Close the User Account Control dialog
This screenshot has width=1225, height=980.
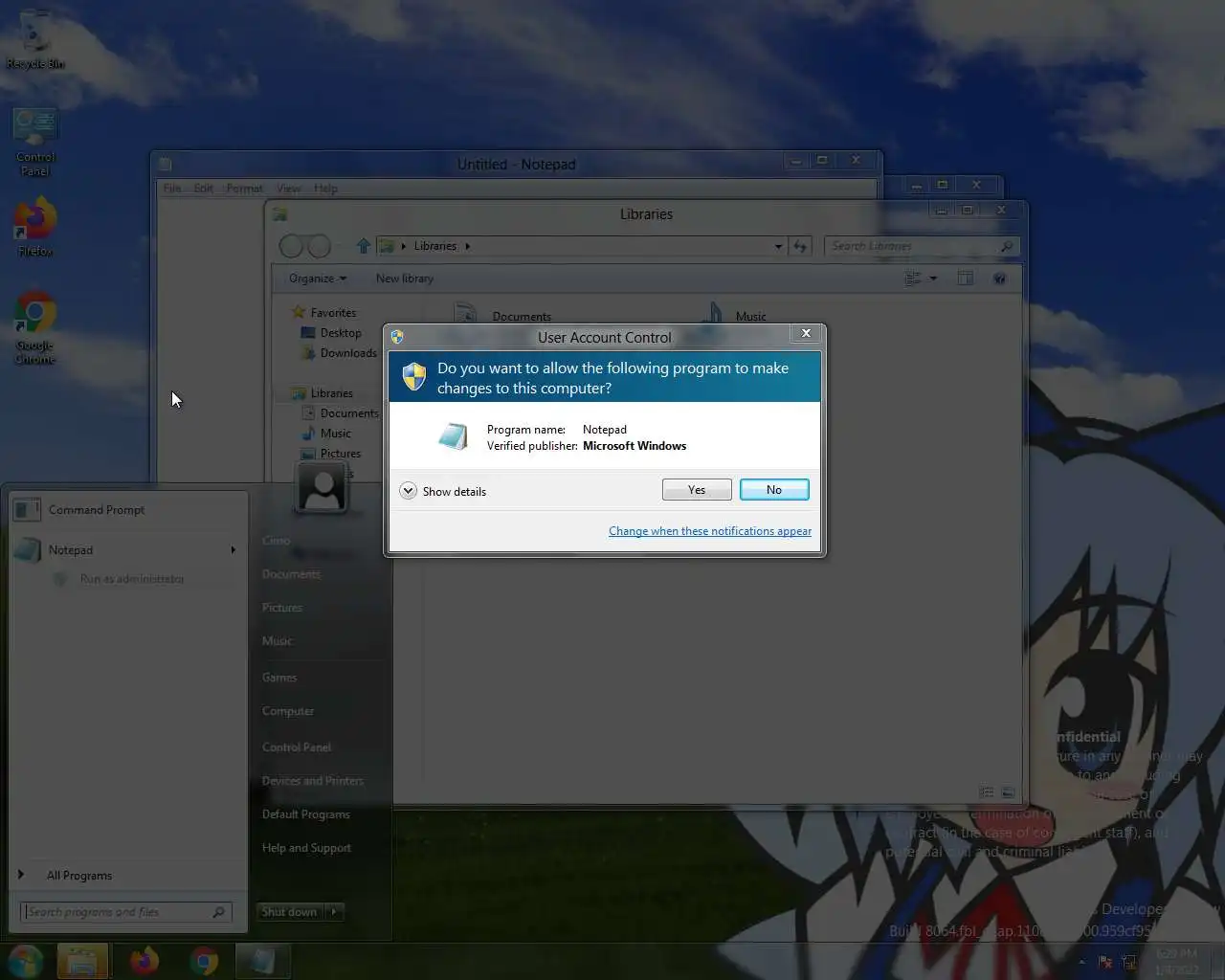[806, 333]
